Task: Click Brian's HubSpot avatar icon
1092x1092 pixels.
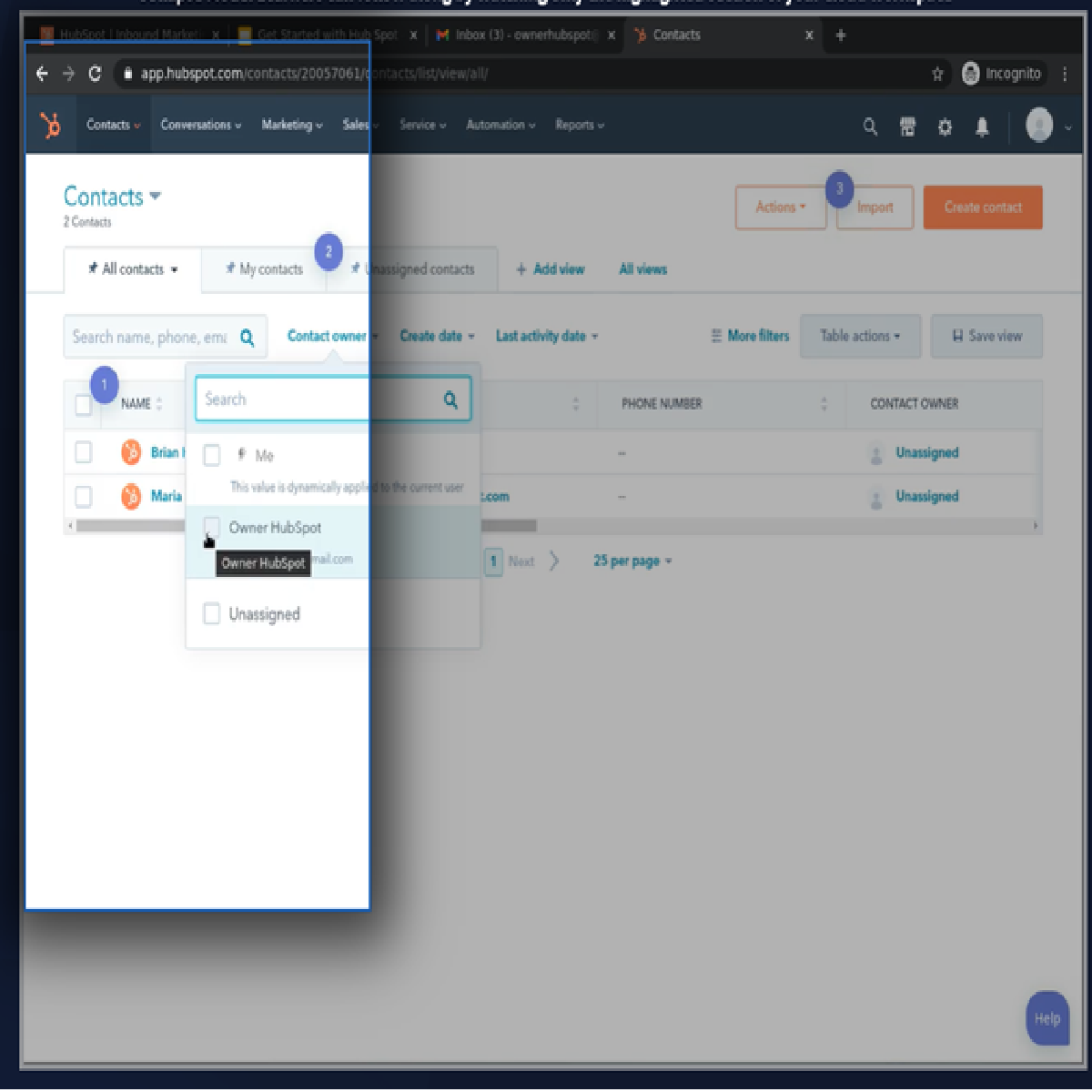Action: point(131,452)
